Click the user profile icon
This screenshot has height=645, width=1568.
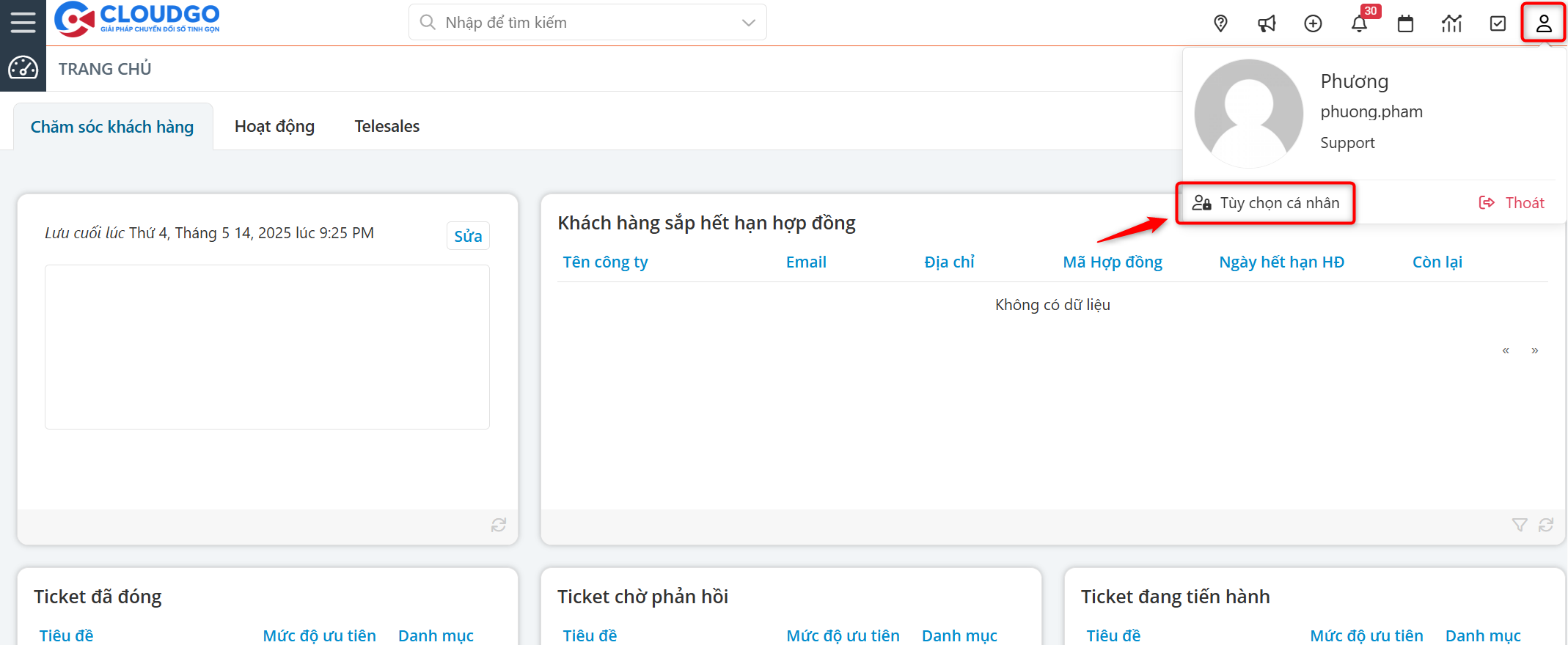click(x=1543, y=23)
